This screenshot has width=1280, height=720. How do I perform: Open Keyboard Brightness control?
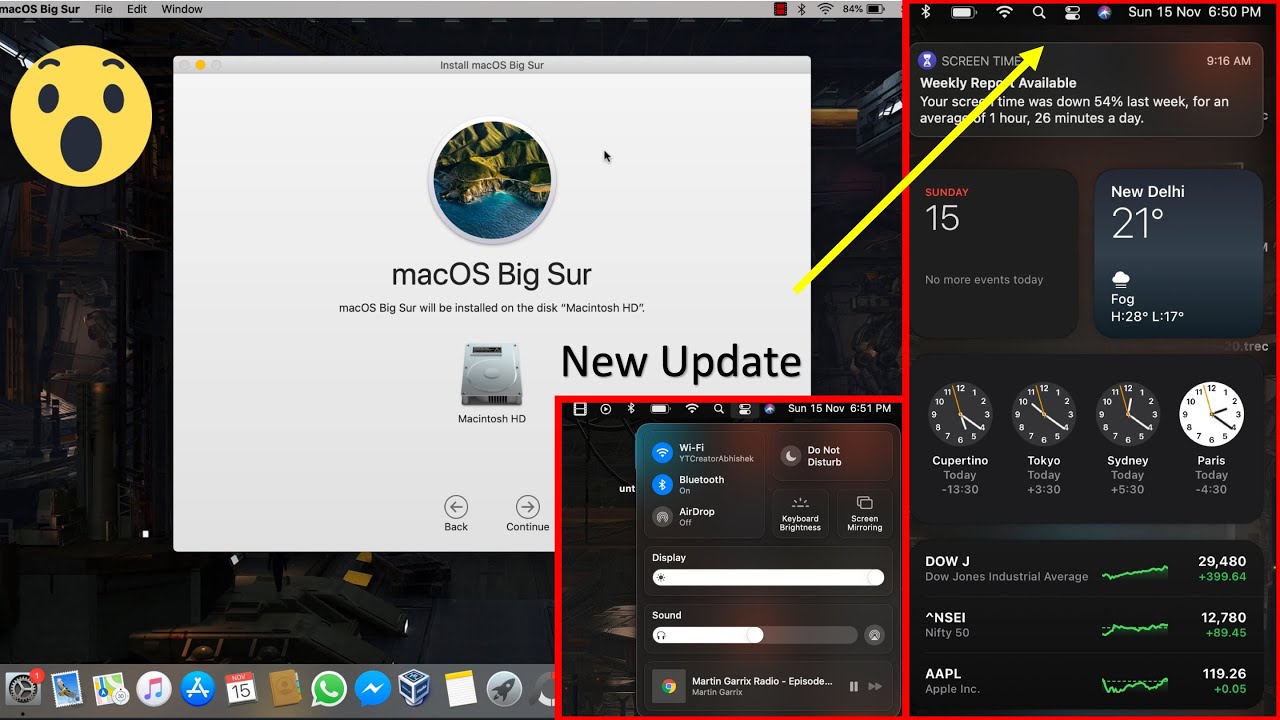point(800,513)
